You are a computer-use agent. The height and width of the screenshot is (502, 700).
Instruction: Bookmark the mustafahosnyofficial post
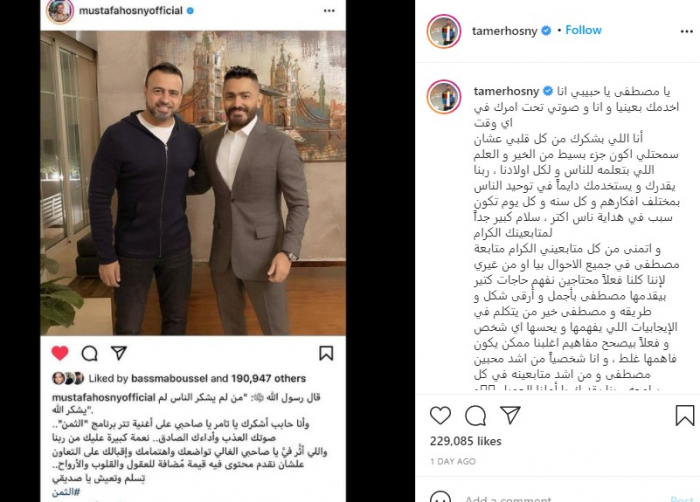[326, 353]
